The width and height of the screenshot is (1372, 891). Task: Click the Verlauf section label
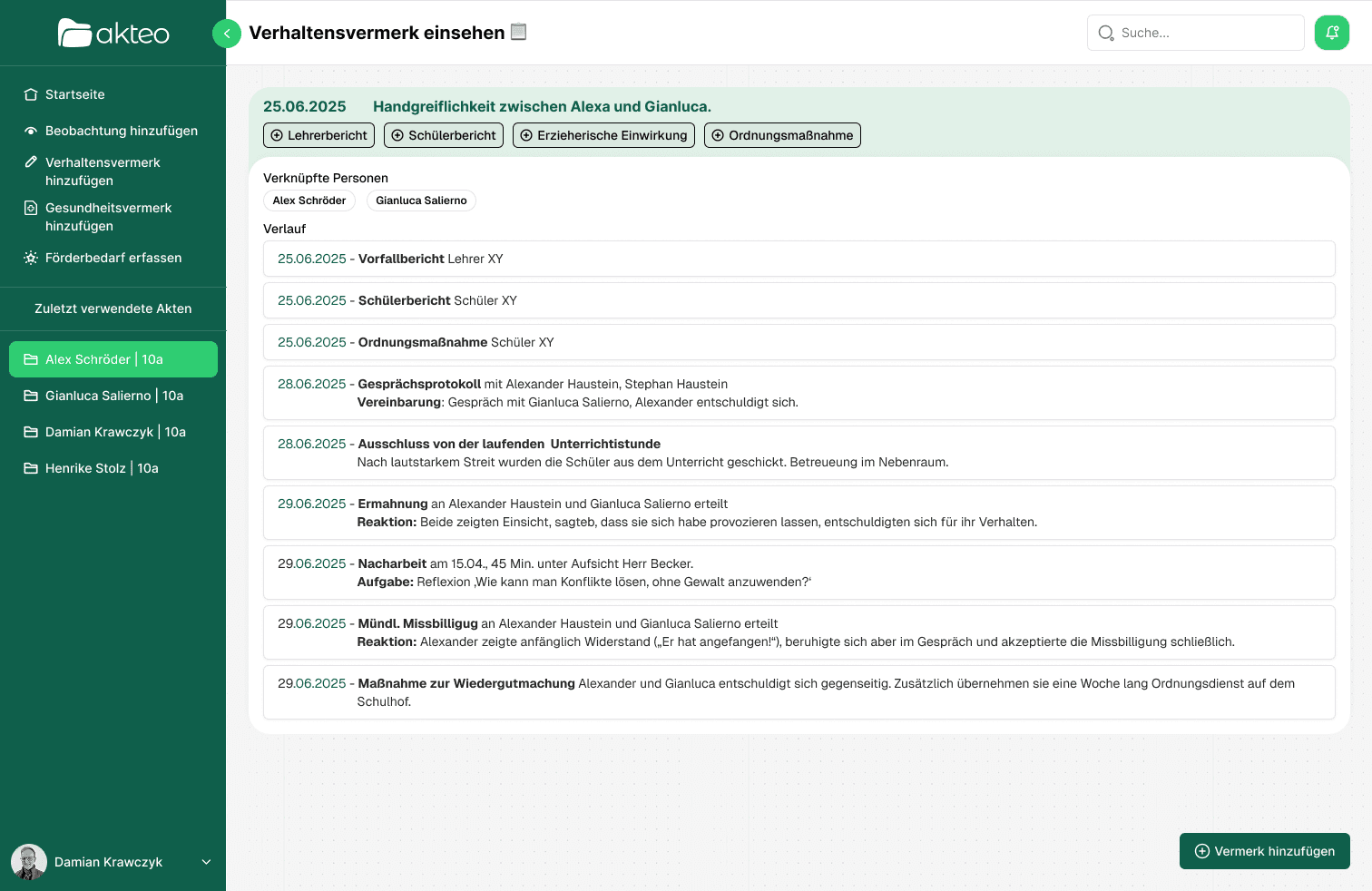pyautogui.click(x=285, y=229)
